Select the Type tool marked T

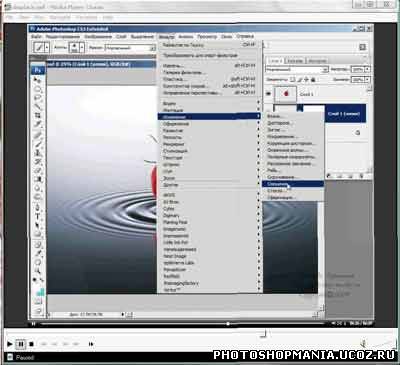click(37, 217)
